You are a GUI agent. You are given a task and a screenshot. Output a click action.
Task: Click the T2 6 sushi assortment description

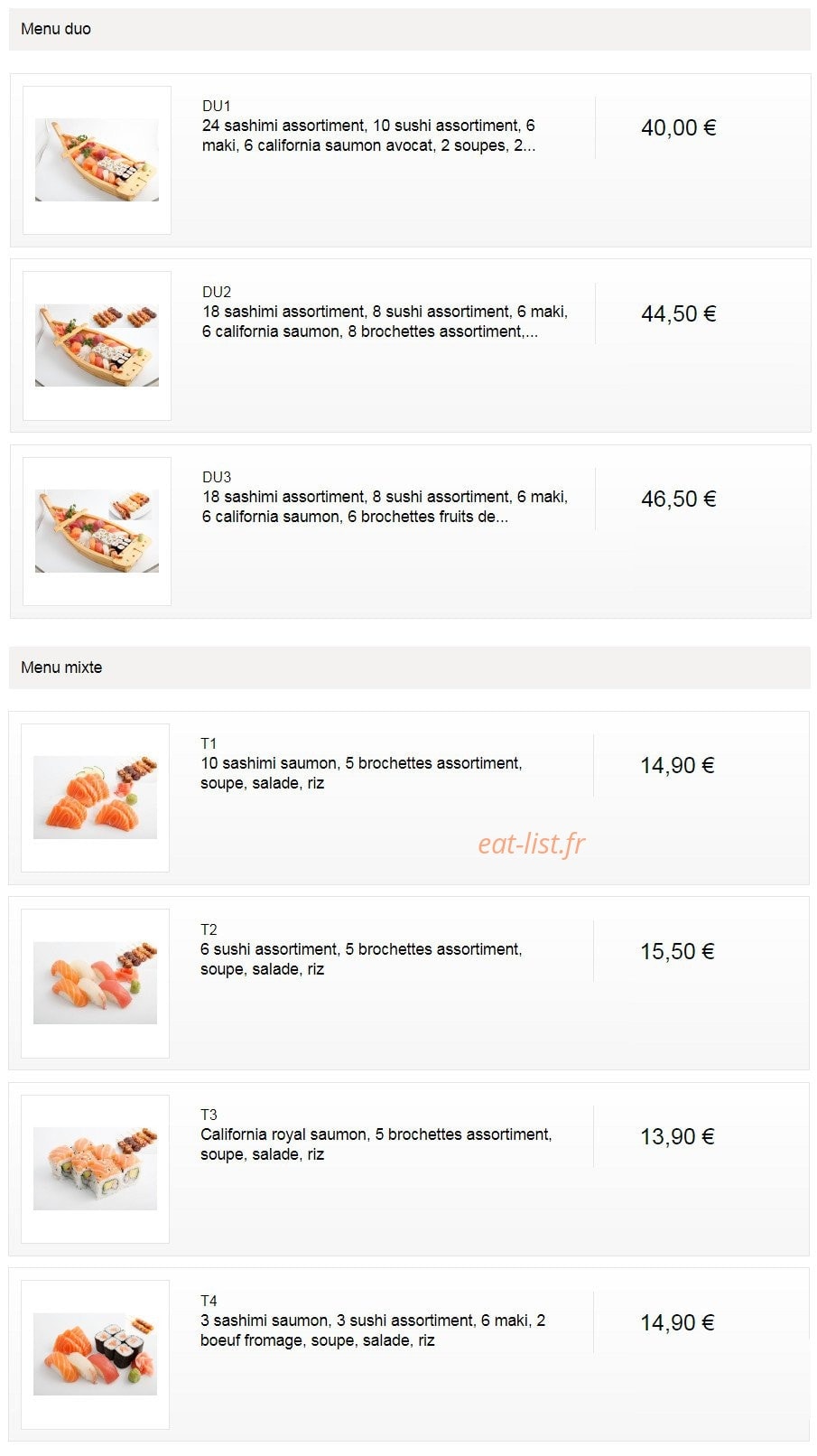[x=361, y=959]
